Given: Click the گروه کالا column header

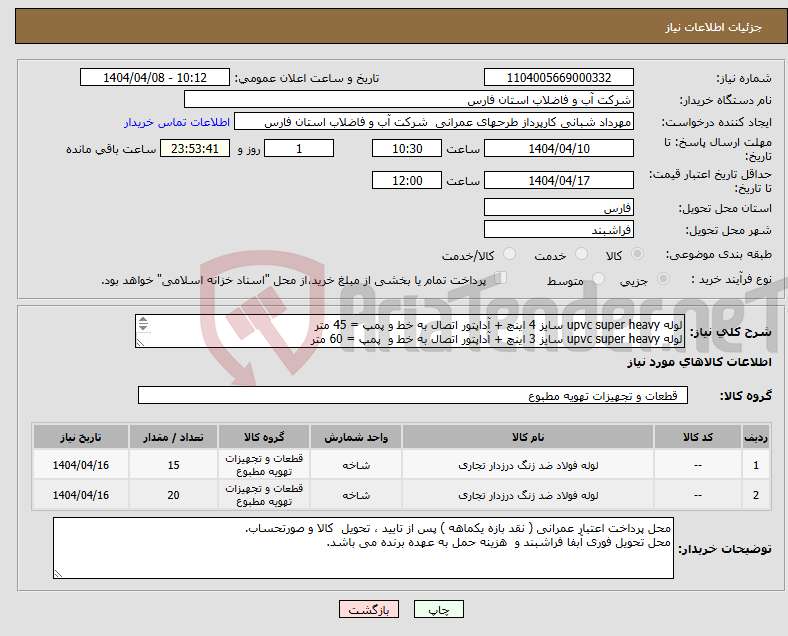Looking at the screenshot, I should click(264, 437).
